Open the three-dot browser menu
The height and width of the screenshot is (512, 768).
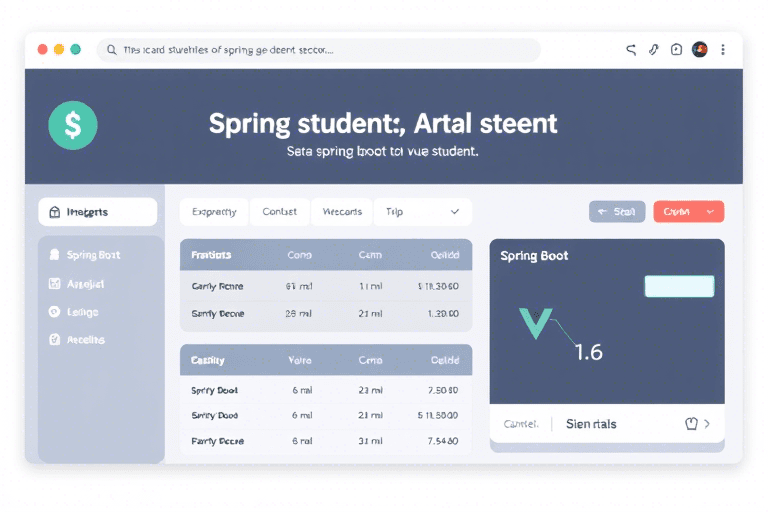pos(723,49)
